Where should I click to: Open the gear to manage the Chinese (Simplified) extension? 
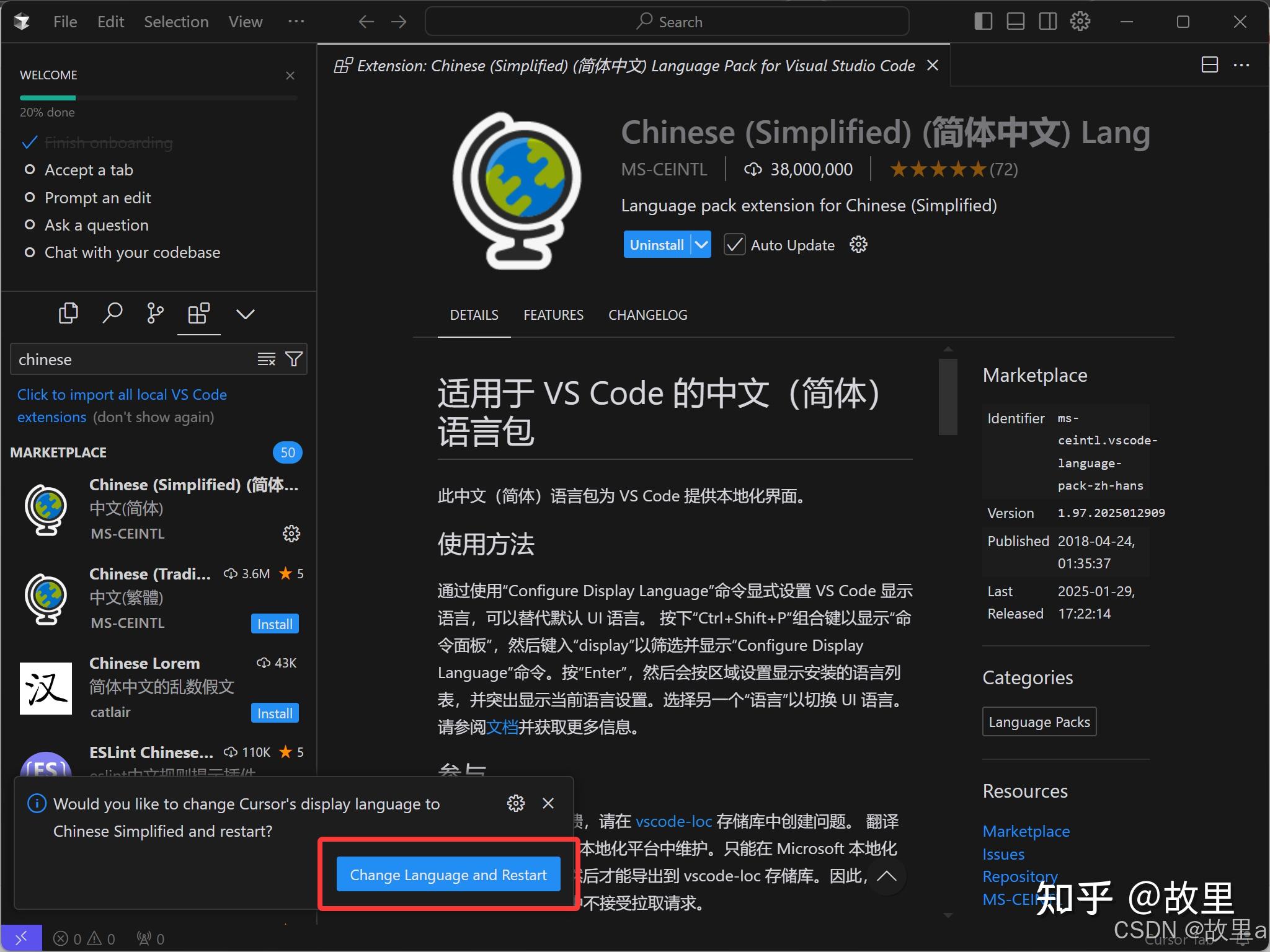click(x=291, y=534)
